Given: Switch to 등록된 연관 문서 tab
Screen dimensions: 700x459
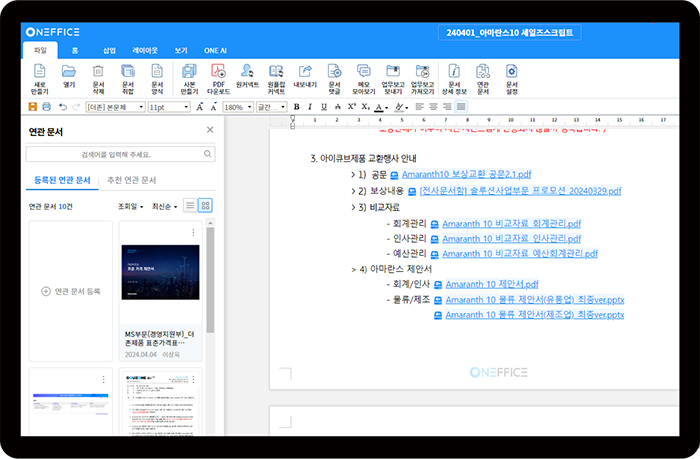Looking at the screenshot, I should (62, 180).
